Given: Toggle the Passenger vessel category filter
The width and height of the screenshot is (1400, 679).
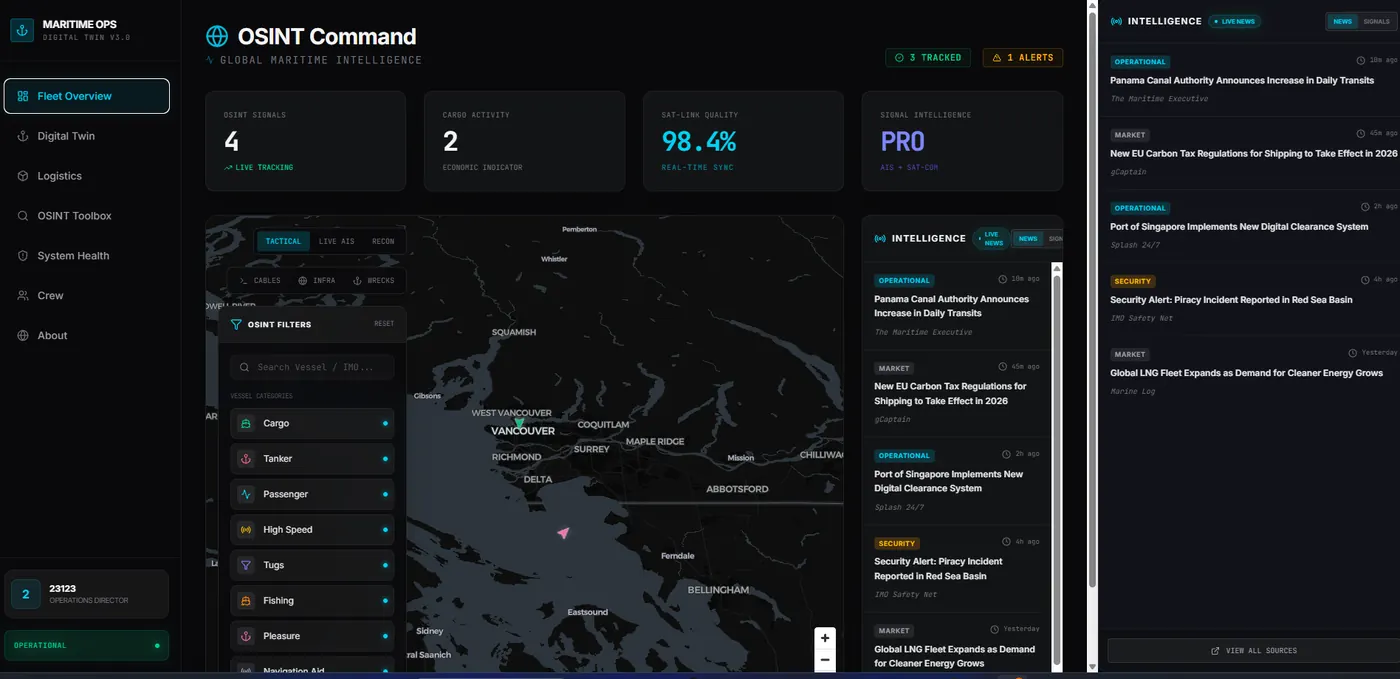Looking at the screenshot, I should coord(312,494).
